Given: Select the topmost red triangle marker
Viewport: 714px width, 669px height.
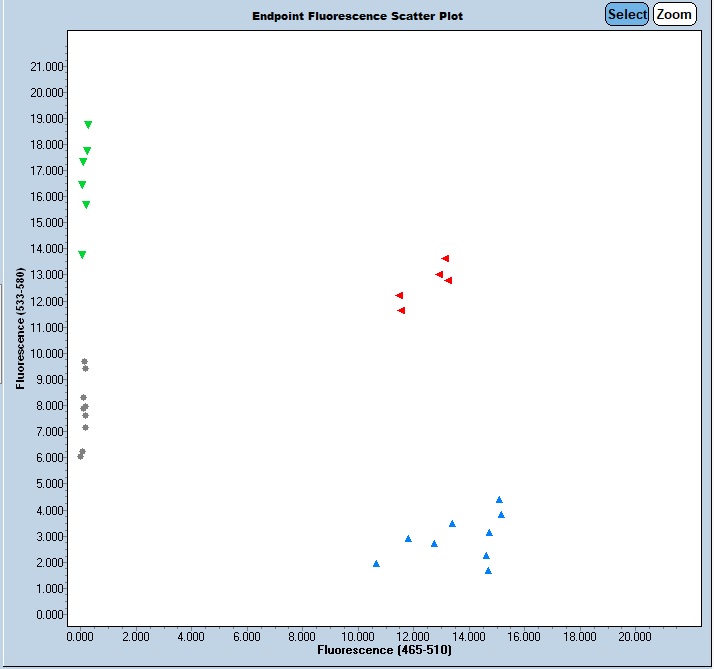Looking at the screenshot, I should click(x=445, y=259).
